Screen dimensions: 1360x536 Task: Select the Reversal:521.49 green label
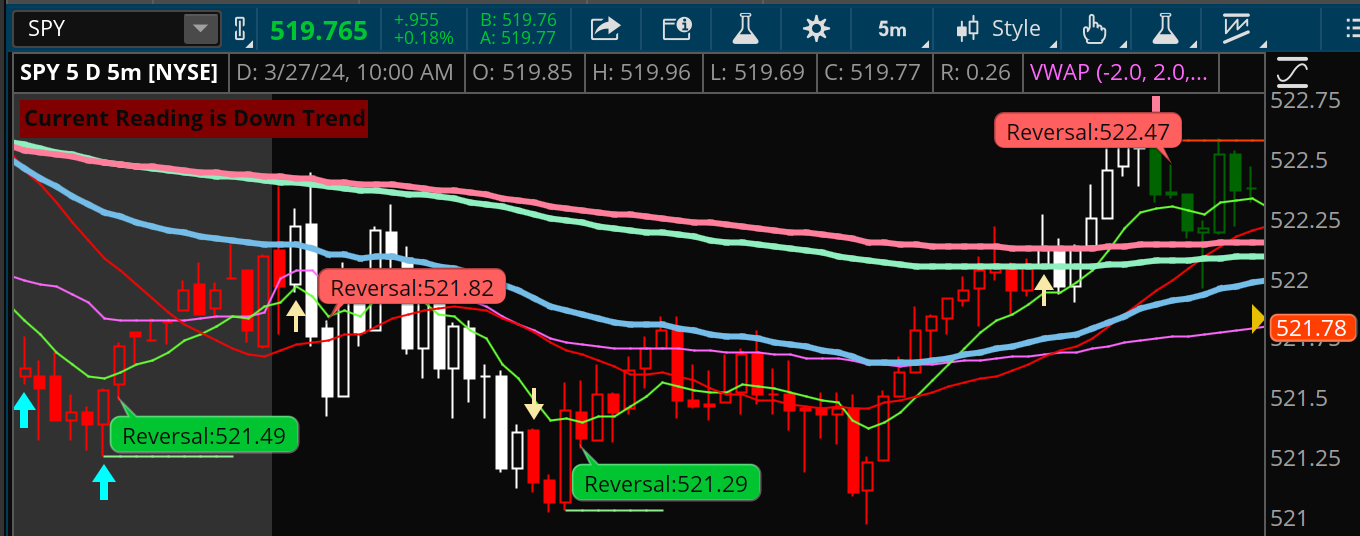coord(204,436)
